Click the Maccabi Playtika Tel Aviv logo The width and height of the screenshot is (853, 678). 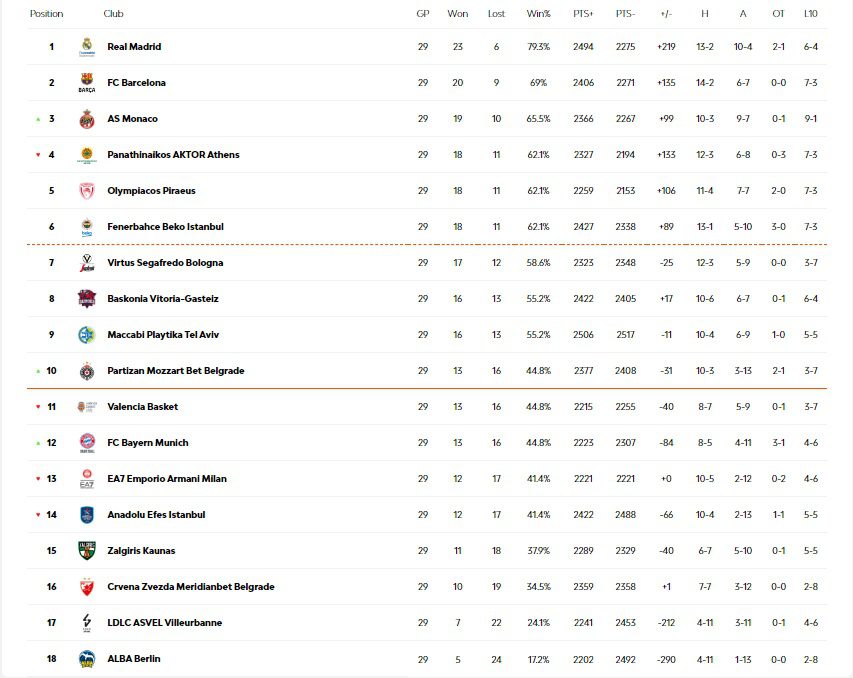tap(87, 335)
